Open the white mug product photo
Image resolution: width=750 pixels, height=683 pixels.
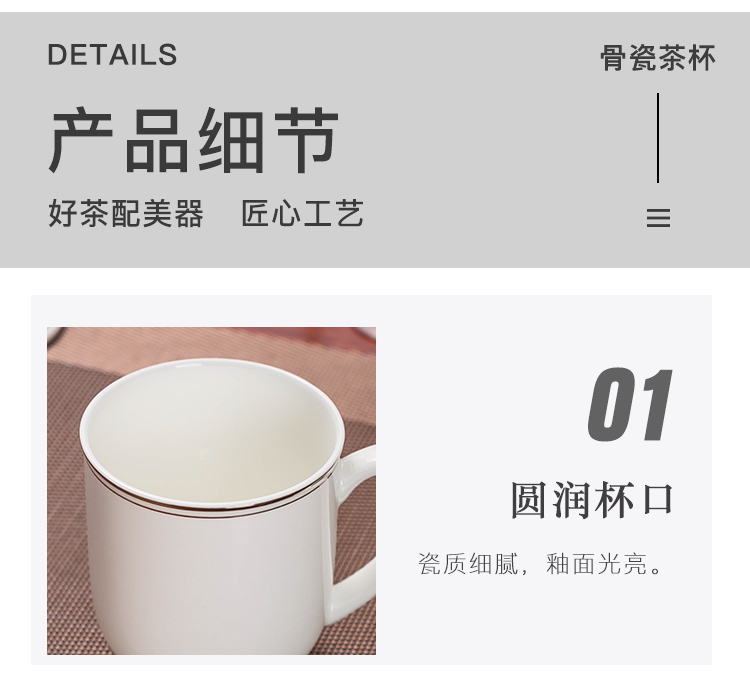click(x=211, y=491)
